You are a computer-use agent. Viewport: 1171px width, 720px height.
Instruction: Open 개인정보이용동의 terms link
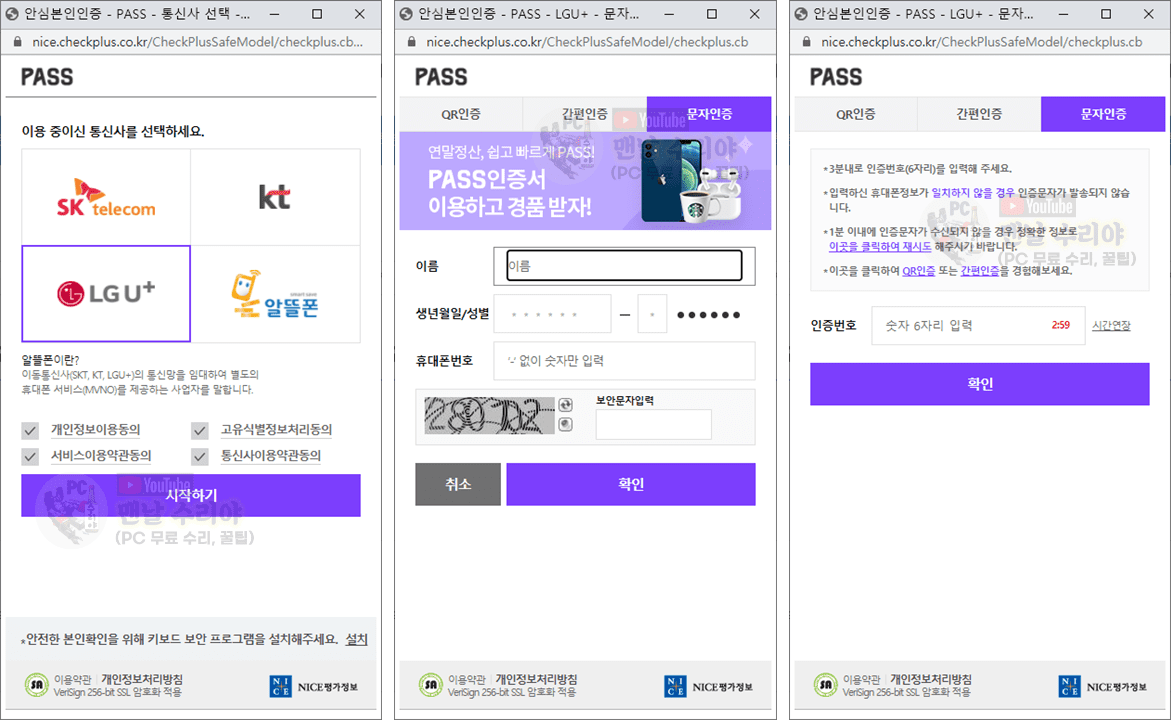pos(96,429)
